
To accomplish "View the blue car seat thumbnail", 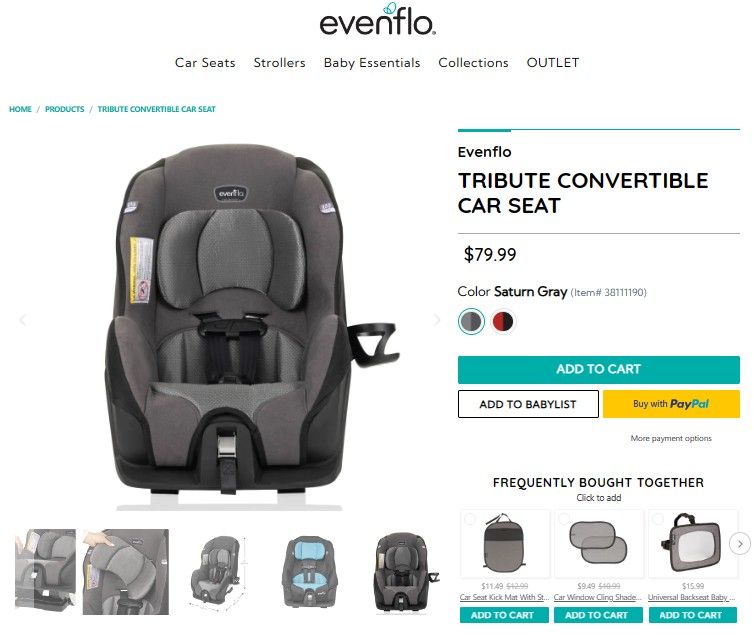I will pos(309,572).
